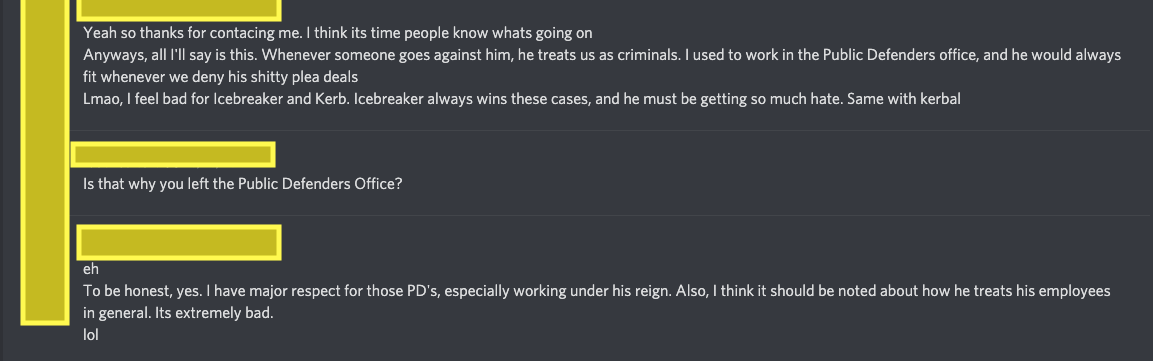1153x361 pixels.
Task: Click 'Same with kerbal' sentence
Action: pos(904,99)
